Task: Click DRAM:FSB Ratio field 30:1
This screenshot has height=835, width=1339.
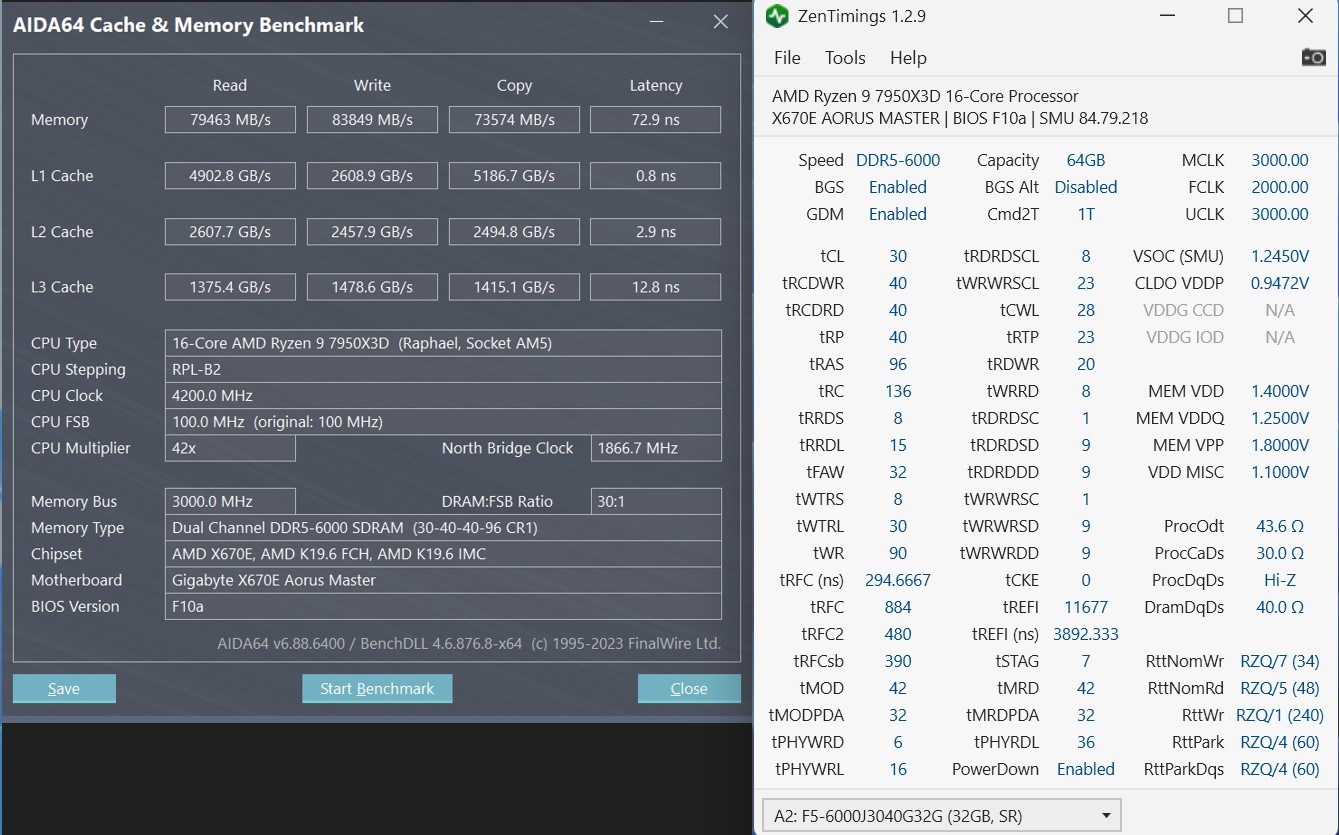Action: pyautogui.click(x=656, y=501)
